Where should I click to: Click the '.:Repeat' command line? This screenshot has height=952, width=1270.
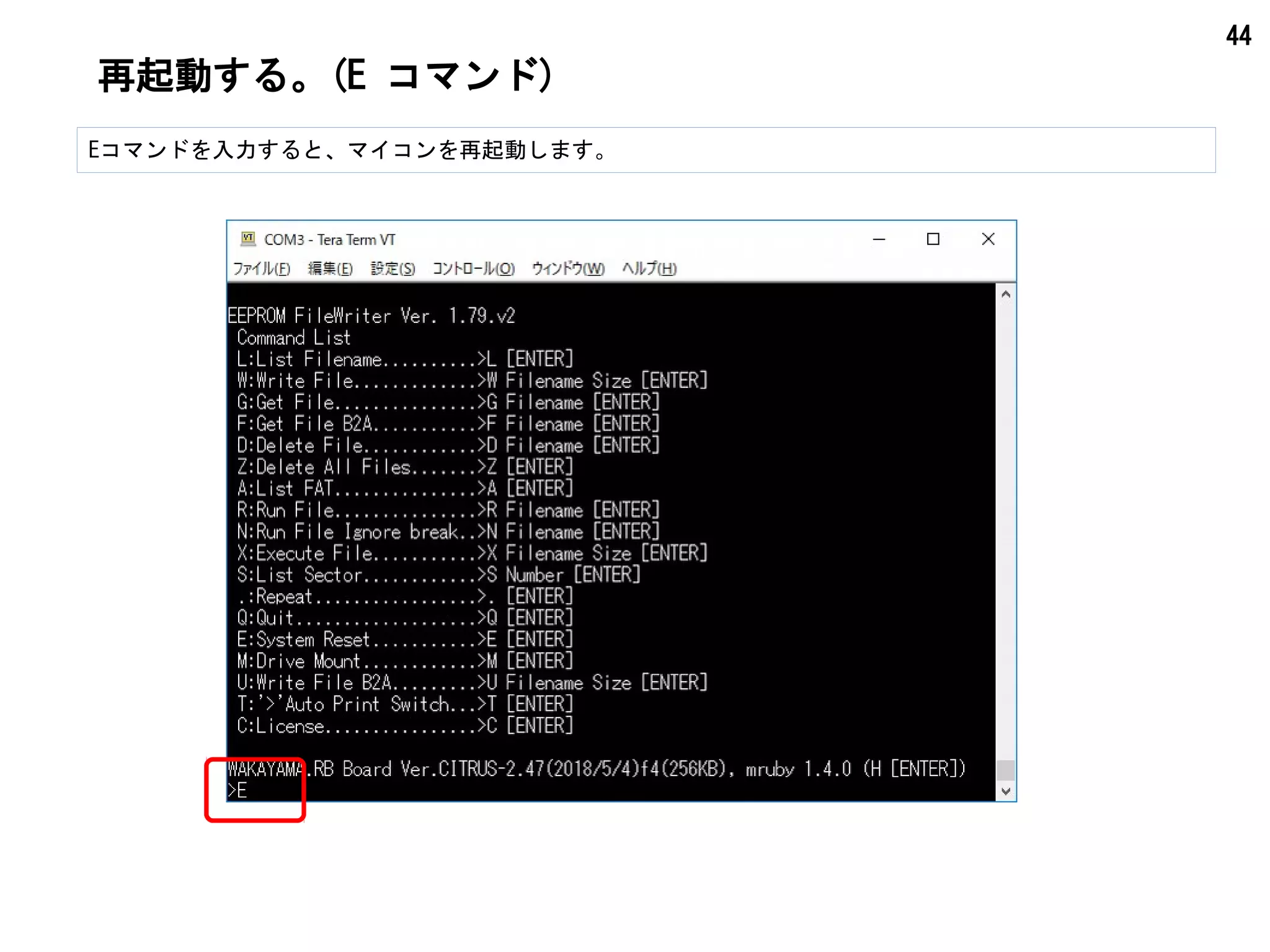406,596
